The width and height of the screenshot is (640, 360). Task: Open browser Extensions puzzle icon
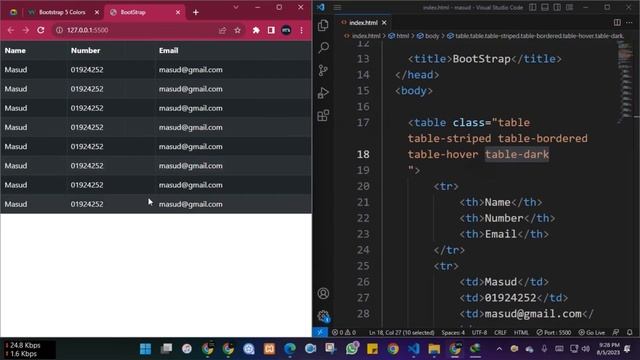(x=256, y=30)
